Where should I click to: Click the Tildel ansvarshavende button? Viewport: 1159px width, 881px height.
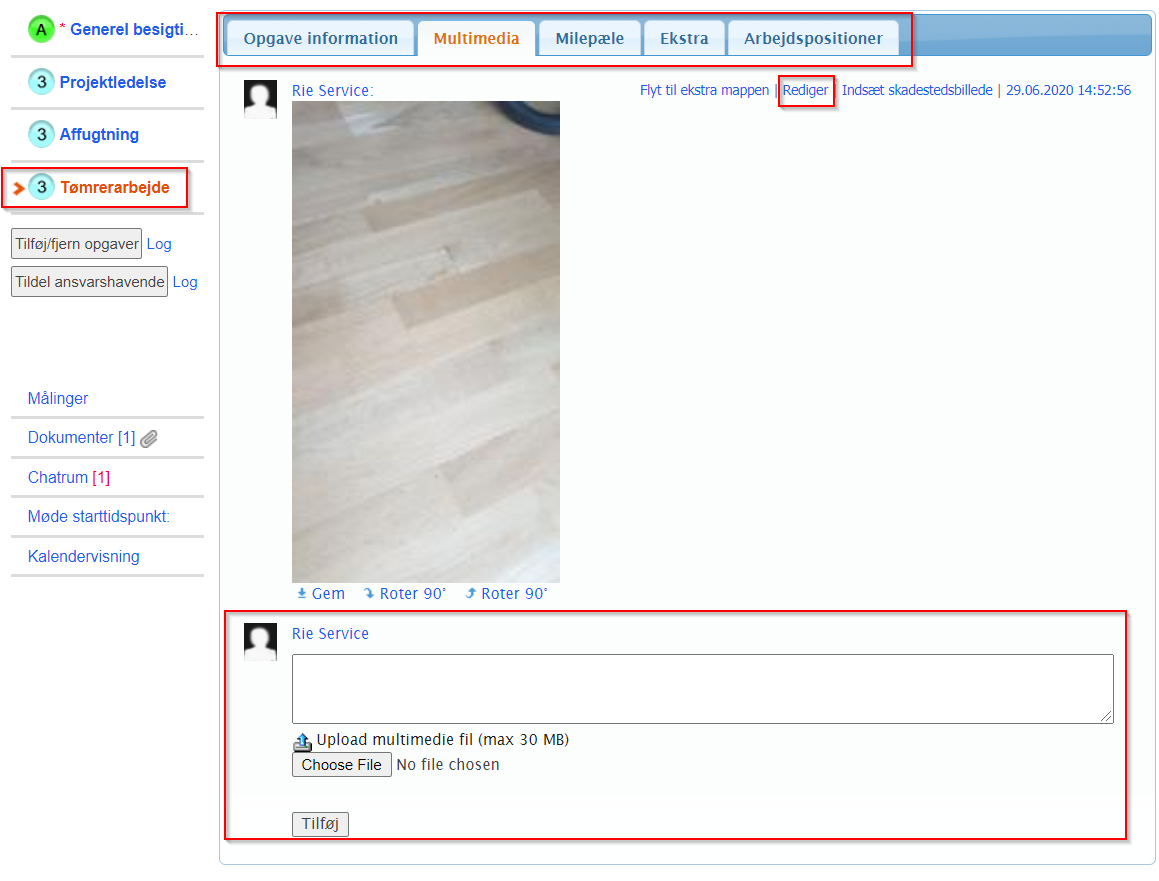click(x=89, y=282)
